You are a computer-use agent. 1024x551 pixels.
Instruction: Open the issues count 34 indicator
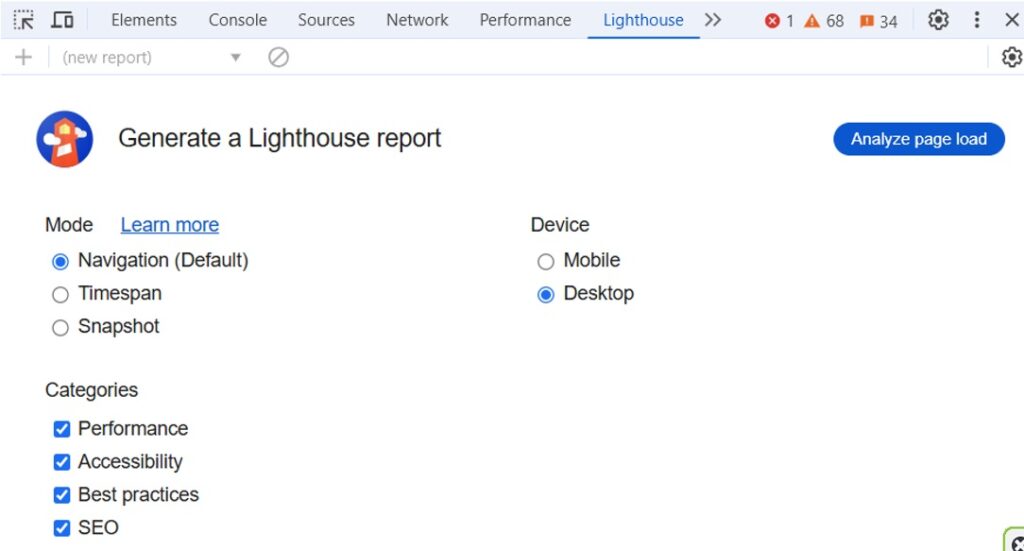879,22
